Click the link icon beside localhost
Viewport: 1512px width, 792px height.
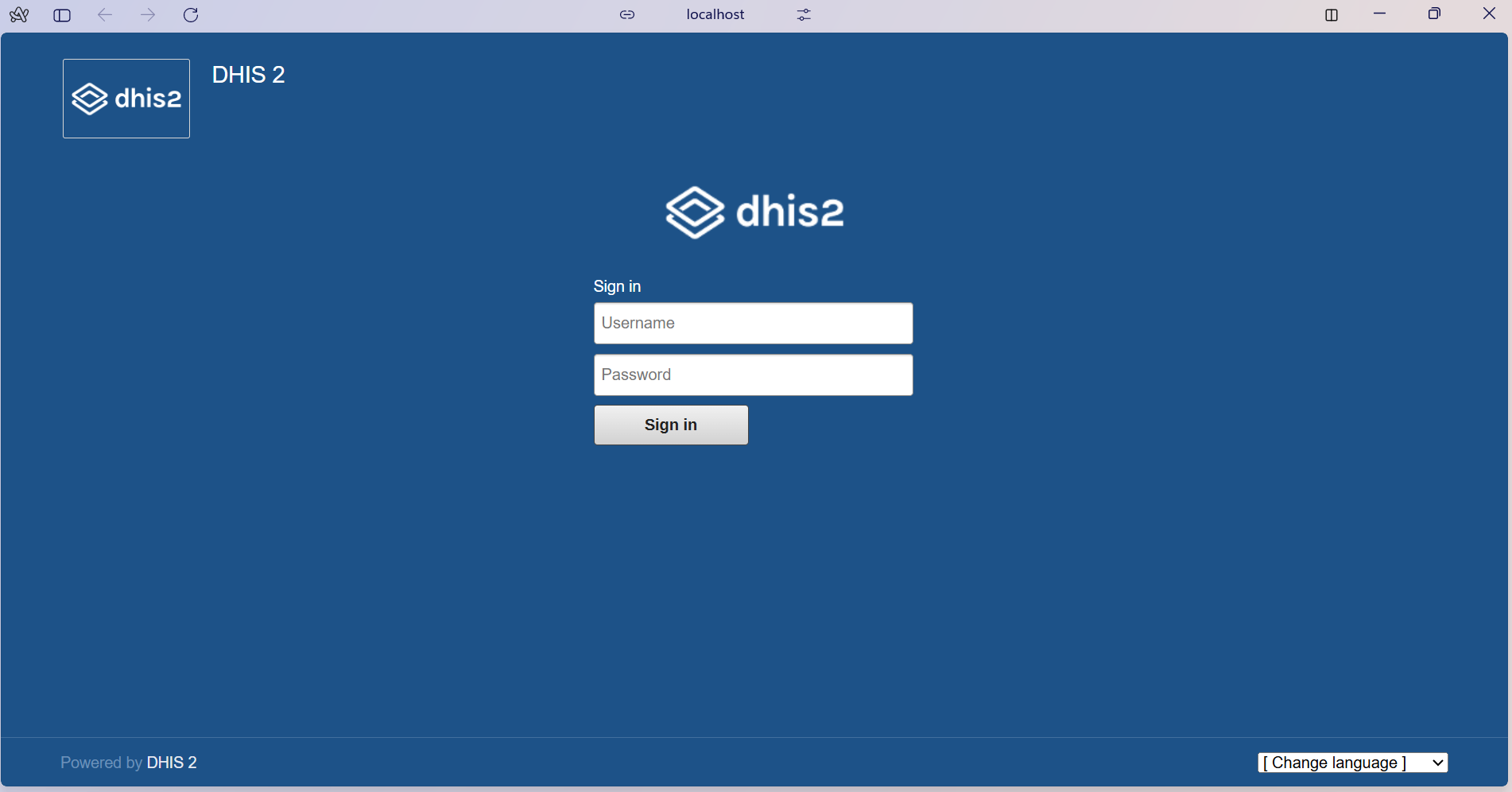coord(627,14)
